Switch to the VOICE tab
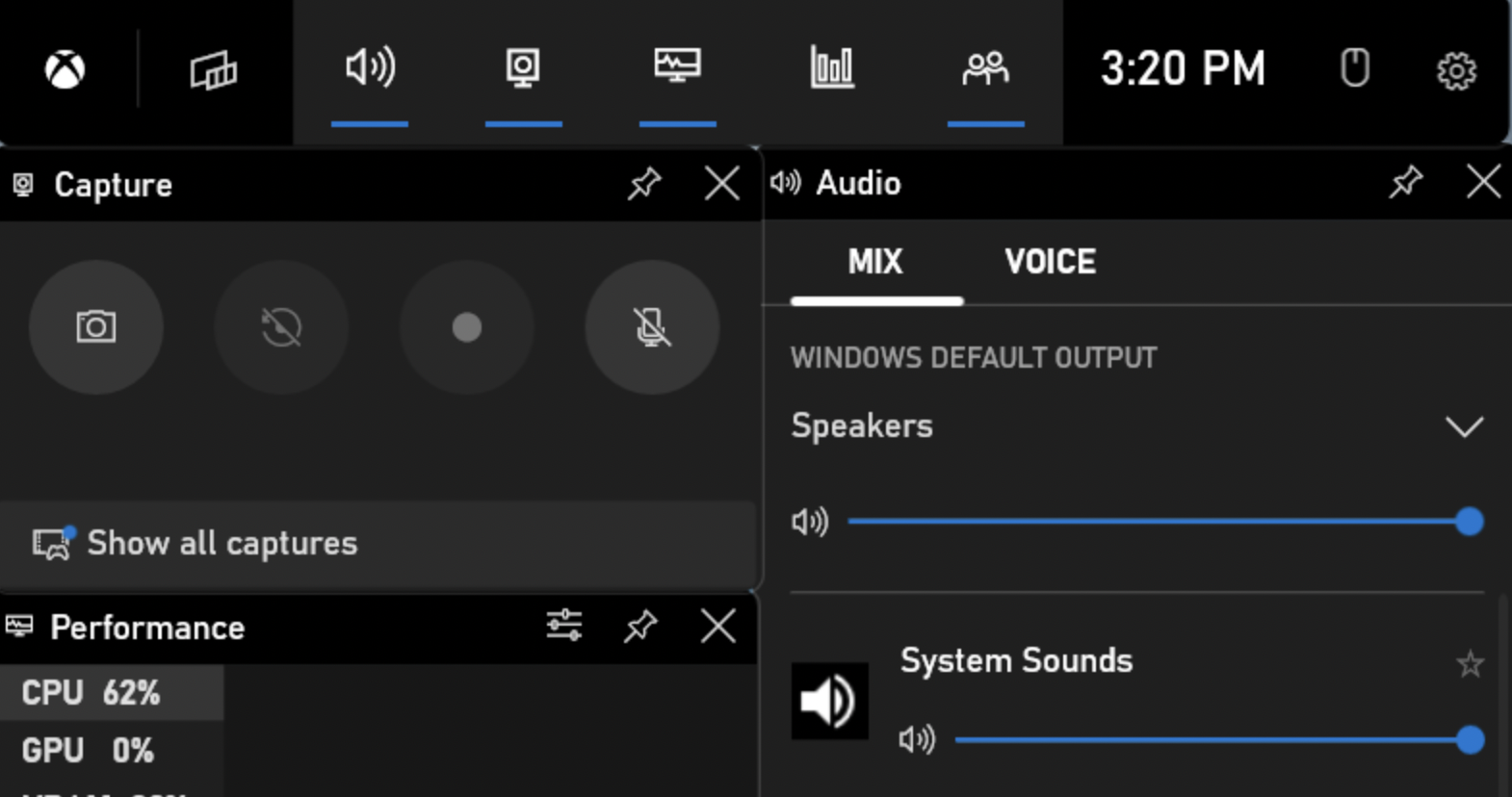This screenshot has width=1512, height=797. point(1050,262)
